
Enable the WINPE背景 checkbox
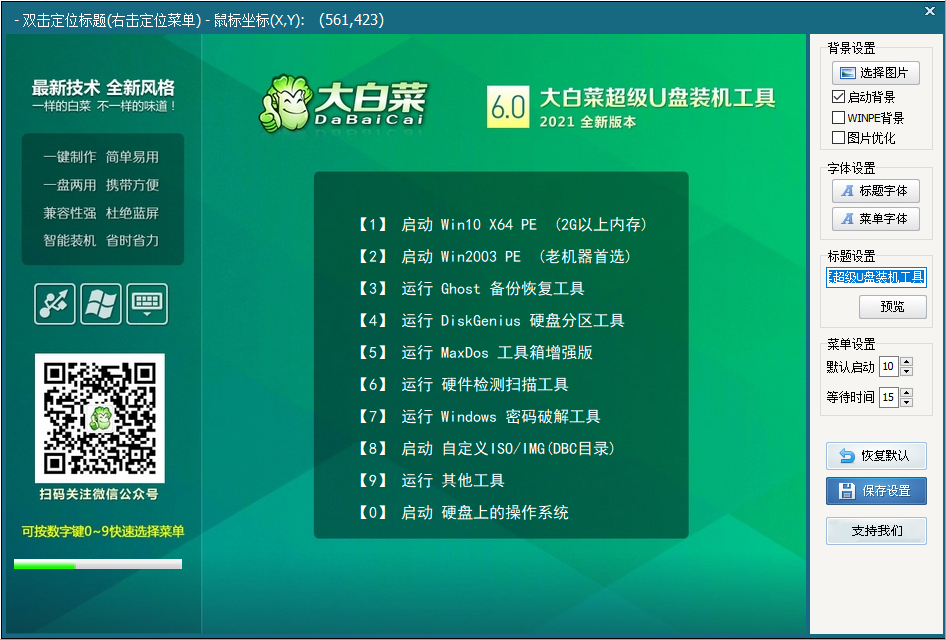838,117
